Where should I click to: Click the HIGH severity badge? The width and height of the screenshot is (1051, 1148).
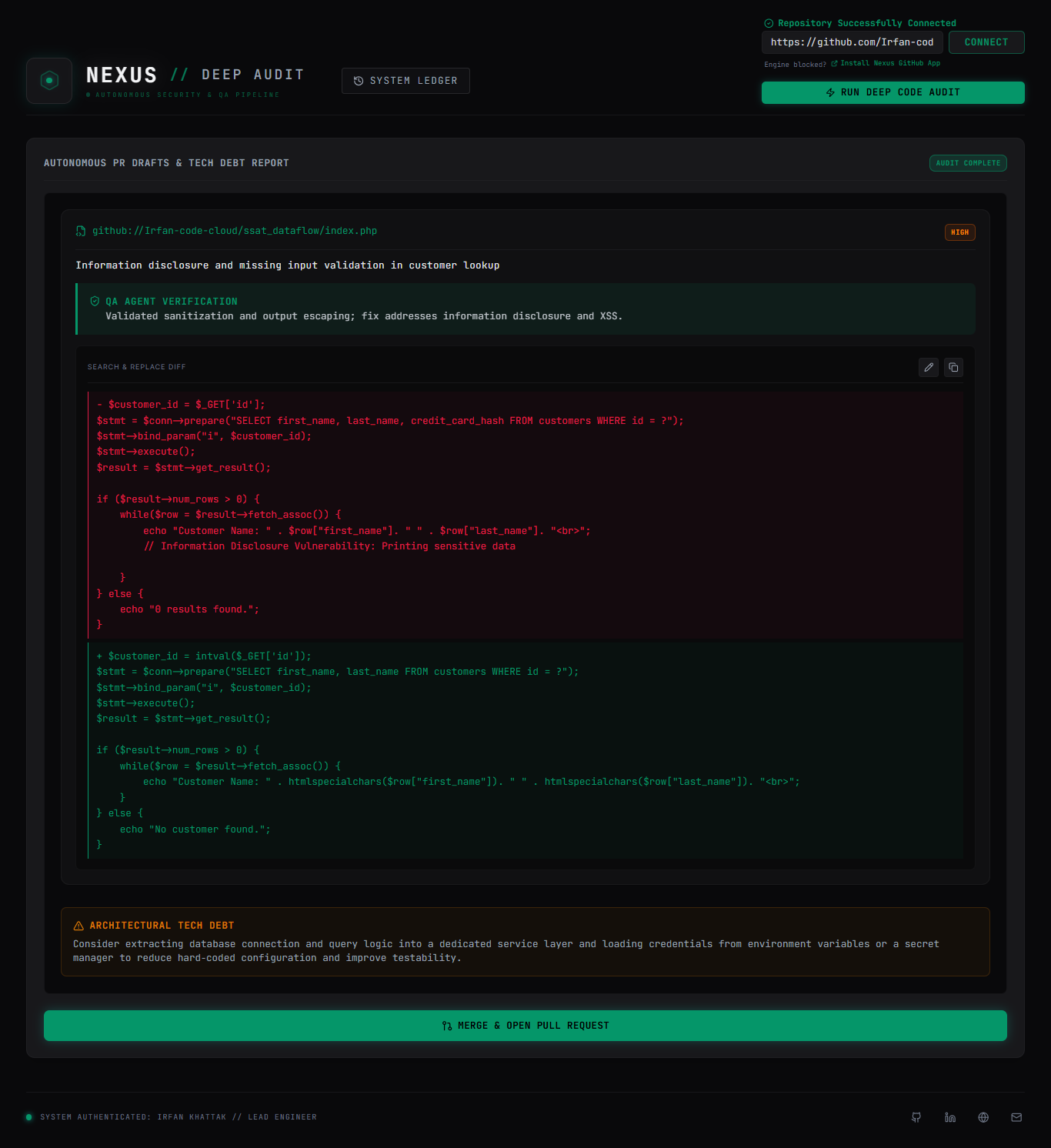click(x=959, y=232)
